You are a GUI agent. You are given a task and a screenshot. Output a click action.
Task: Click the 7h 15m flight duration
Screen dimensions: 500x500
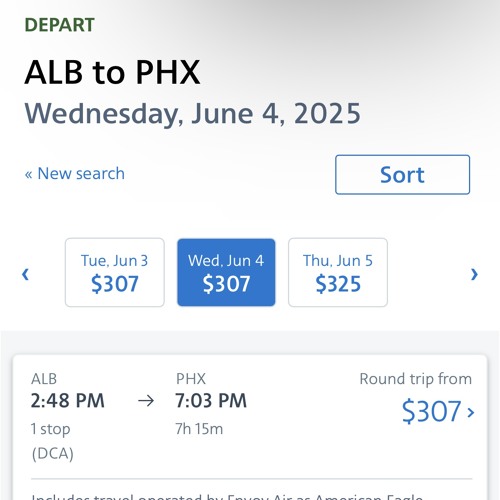199,429
